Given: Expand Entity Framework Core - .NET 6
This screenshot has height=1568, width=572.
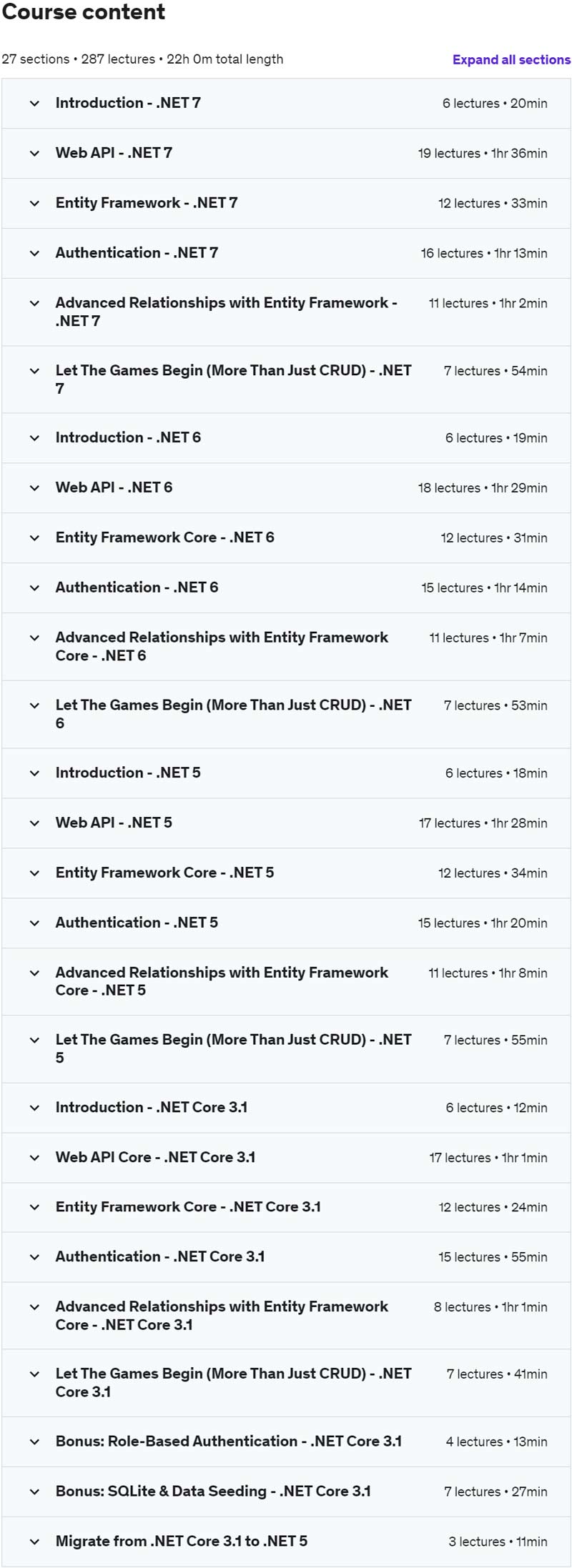Looking at the screenshot, I should click(x=286, y=538).
